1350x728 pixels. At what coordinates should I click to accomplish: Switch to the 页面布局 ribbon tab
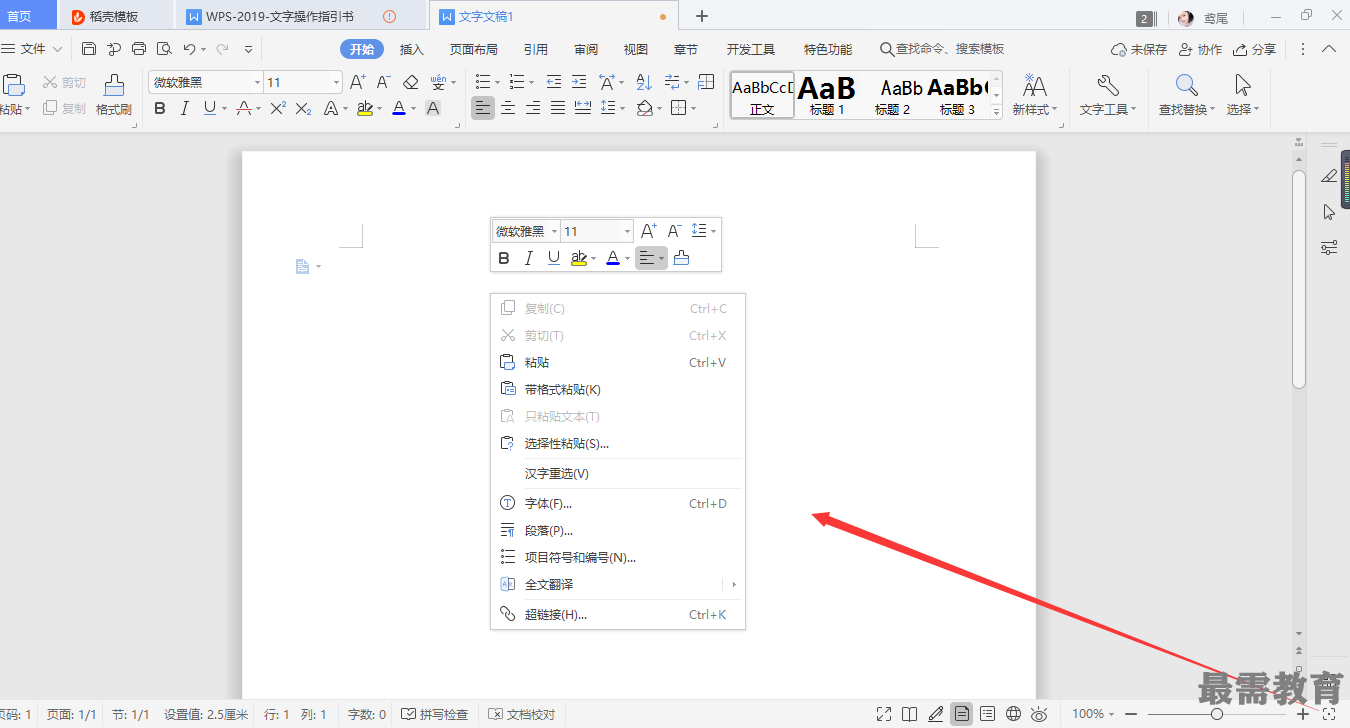[474, 49]
